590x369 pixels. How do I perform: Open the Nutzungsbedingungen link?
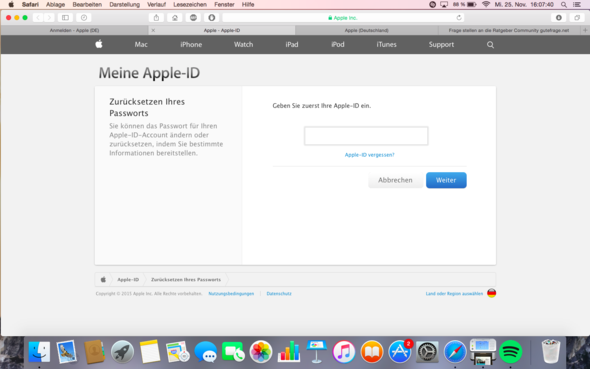(231, 293)
